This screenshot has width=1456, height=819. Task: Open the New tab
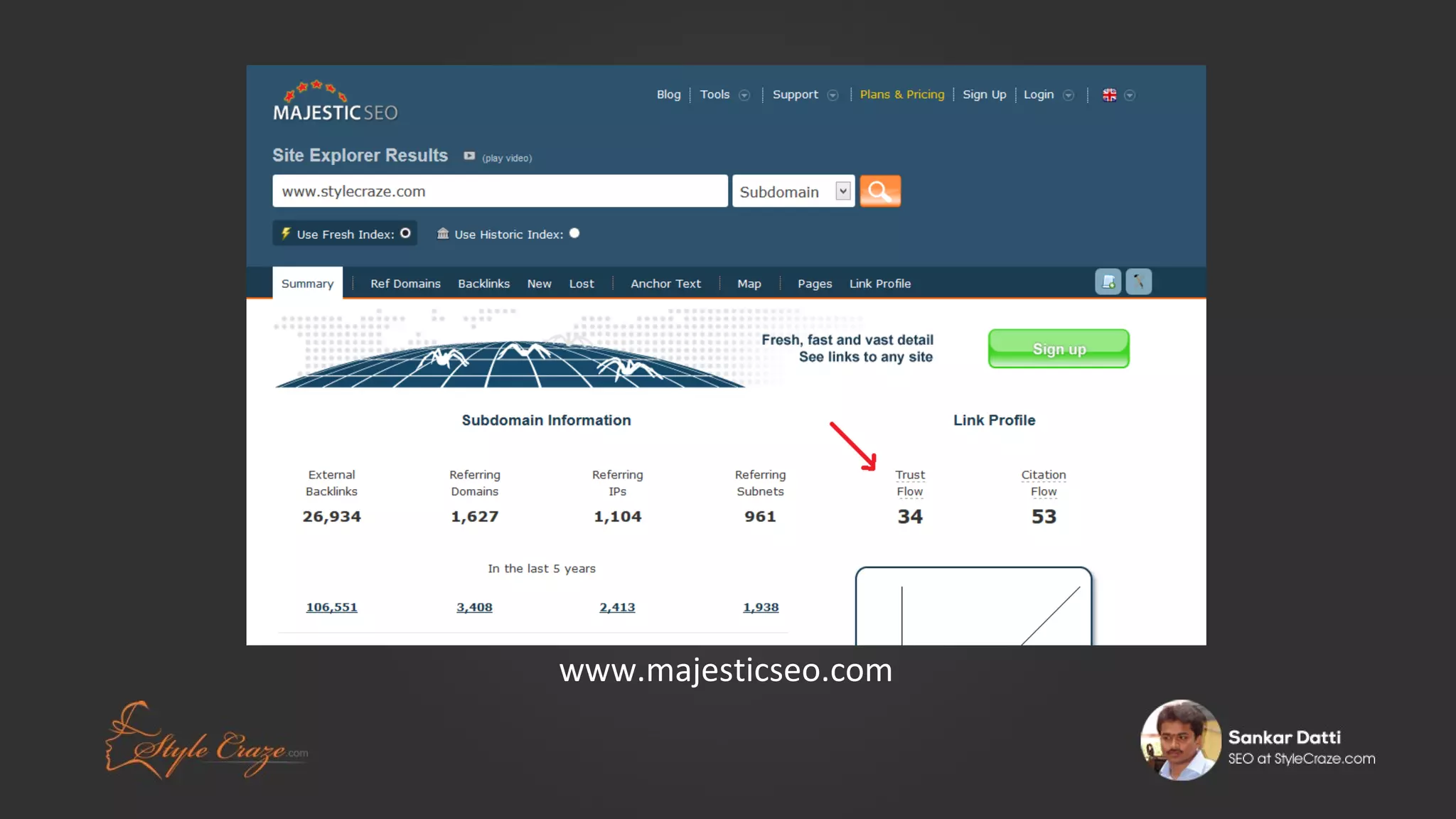(x=539, y=284)
